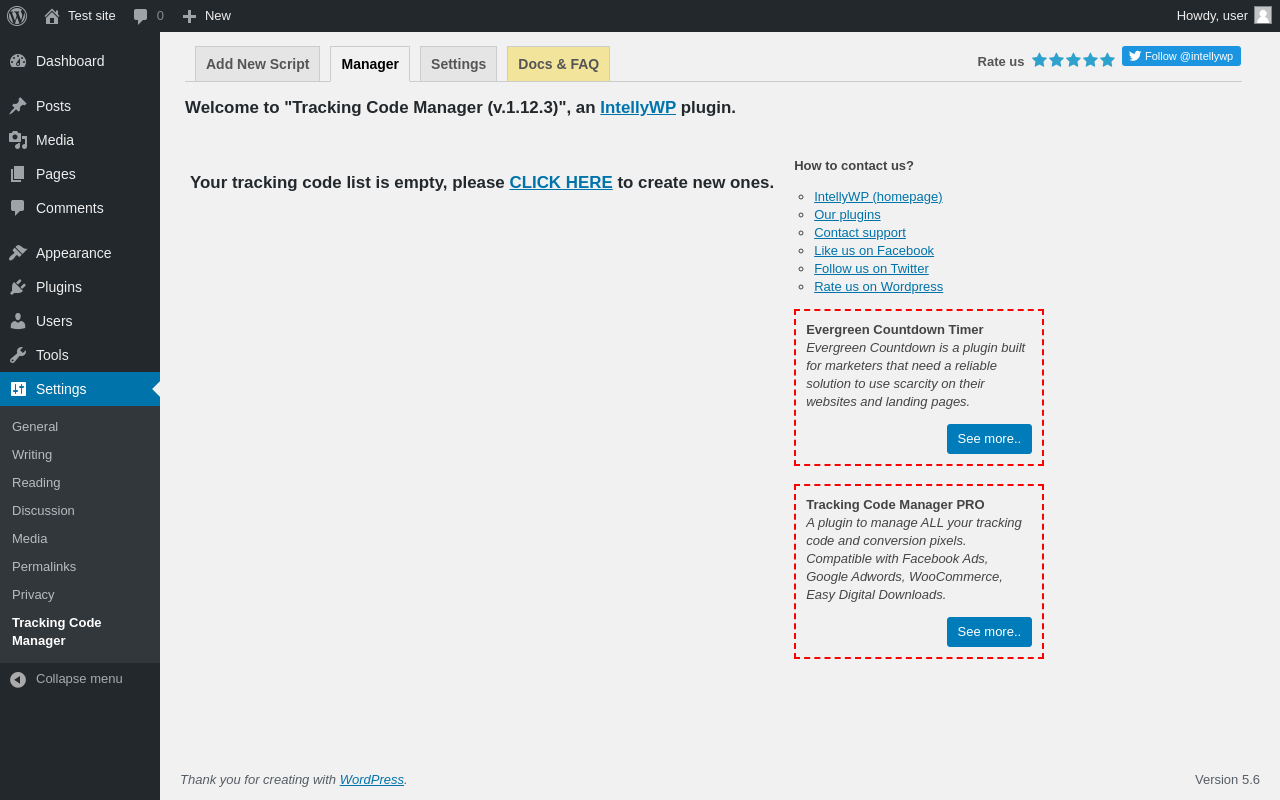
Task: Click the Twitter bird icon
Action: (x=1135, y=56)
